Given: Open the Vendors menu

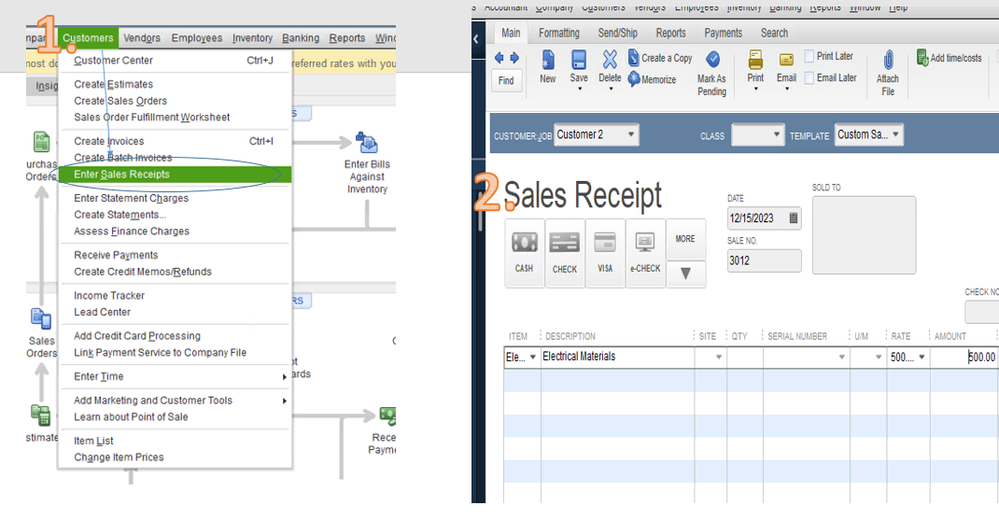Looking at the screenshot, I should pyautogui.click(x=141, y=38).
